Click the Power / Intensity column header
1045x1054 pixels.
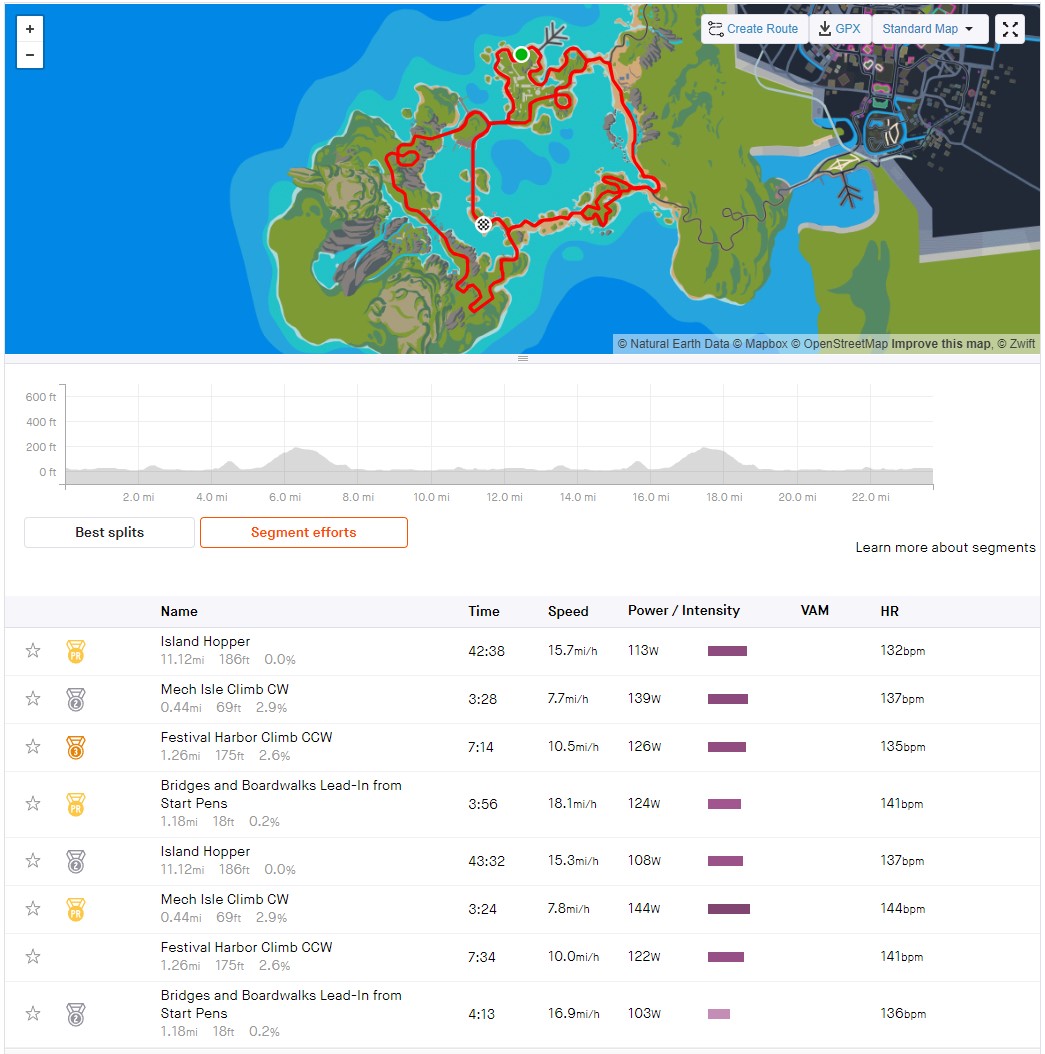(x=683, y=610)
